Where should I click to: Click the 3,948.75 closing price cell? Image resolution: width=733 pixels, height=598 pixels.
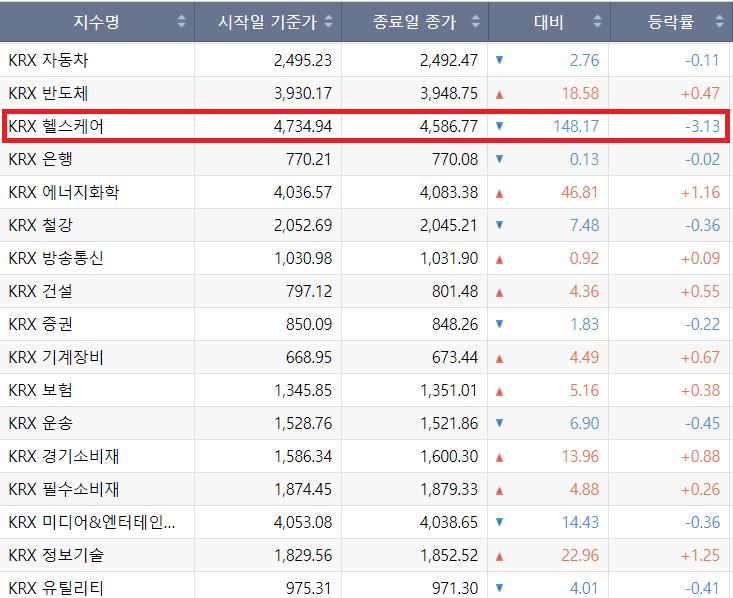click(449, 93)
